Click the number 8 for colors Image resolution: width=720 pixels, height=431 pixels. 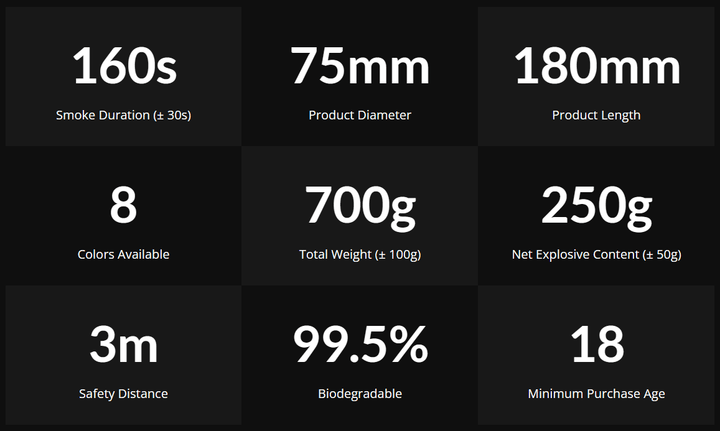click(x=123, y=205)
